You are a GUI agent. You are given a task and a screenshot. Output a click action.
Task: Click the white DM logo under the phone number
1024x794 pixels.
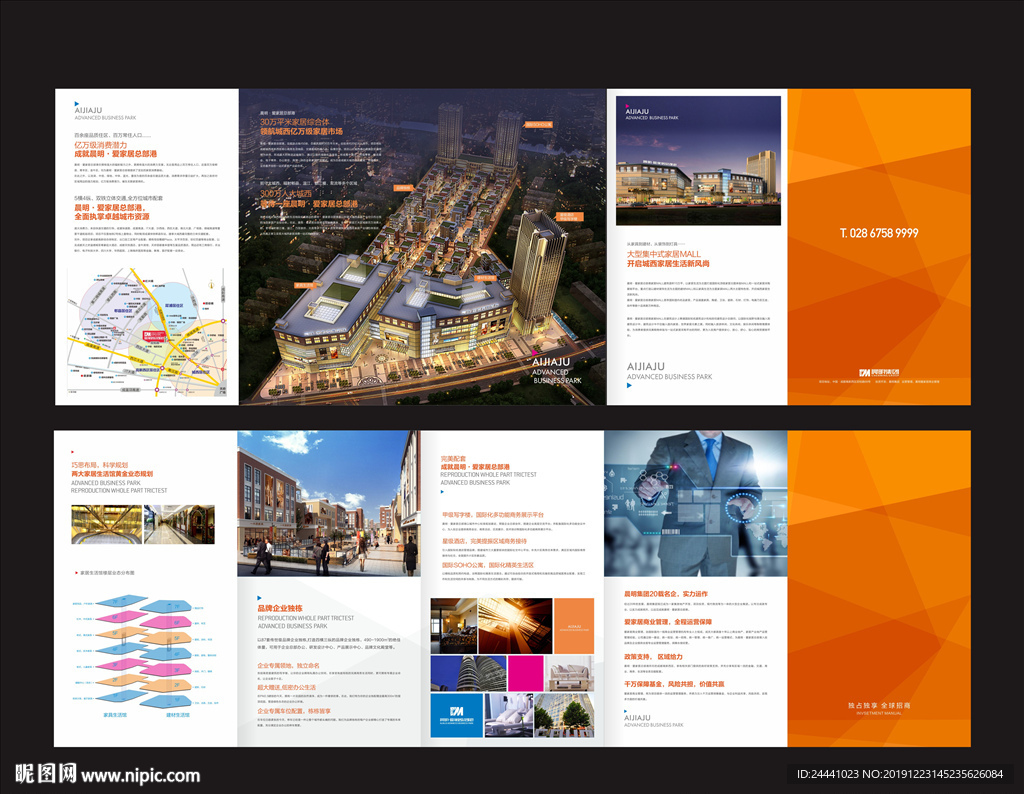(879, 372)
